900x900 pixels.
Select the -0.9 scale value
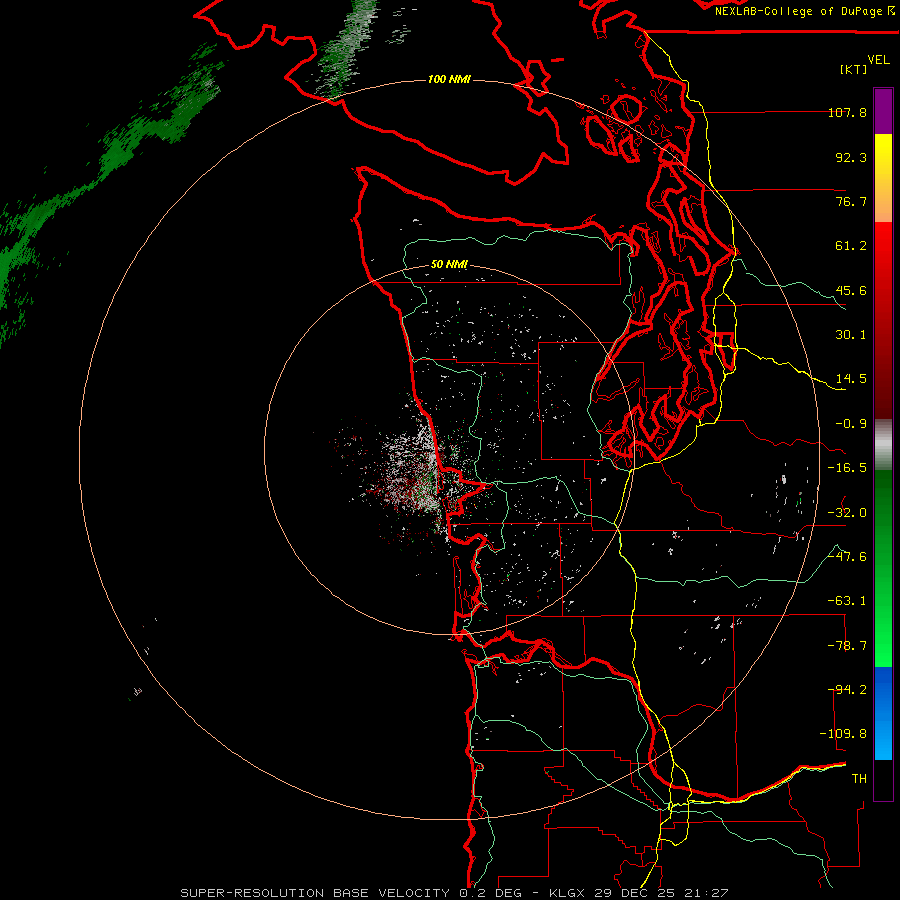pos(851,424)
